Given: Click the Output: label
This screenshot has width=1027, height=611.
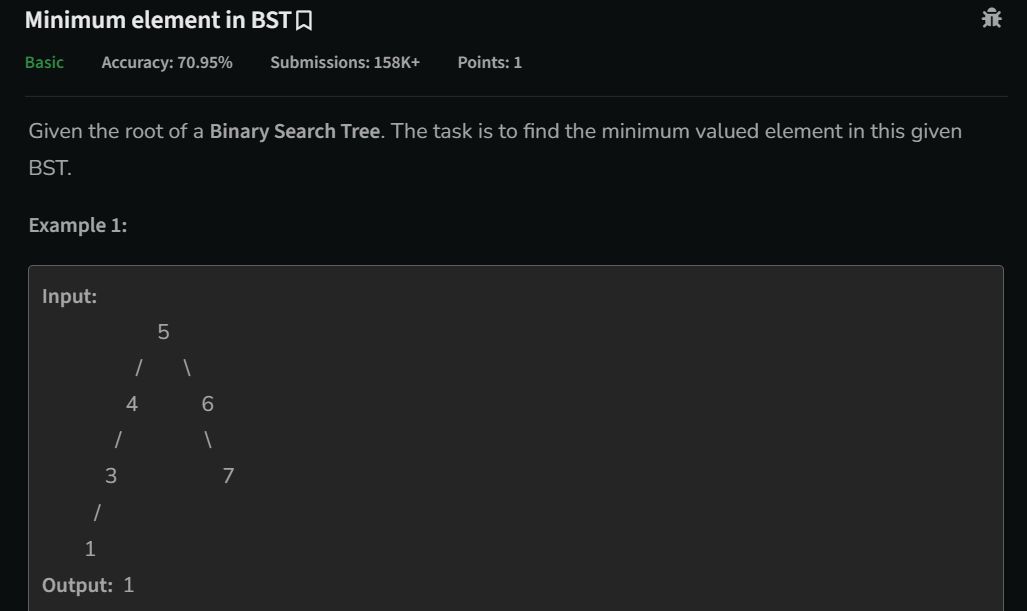Looking at the screenshot, I should pyautogui.click(x=77, y=585).
